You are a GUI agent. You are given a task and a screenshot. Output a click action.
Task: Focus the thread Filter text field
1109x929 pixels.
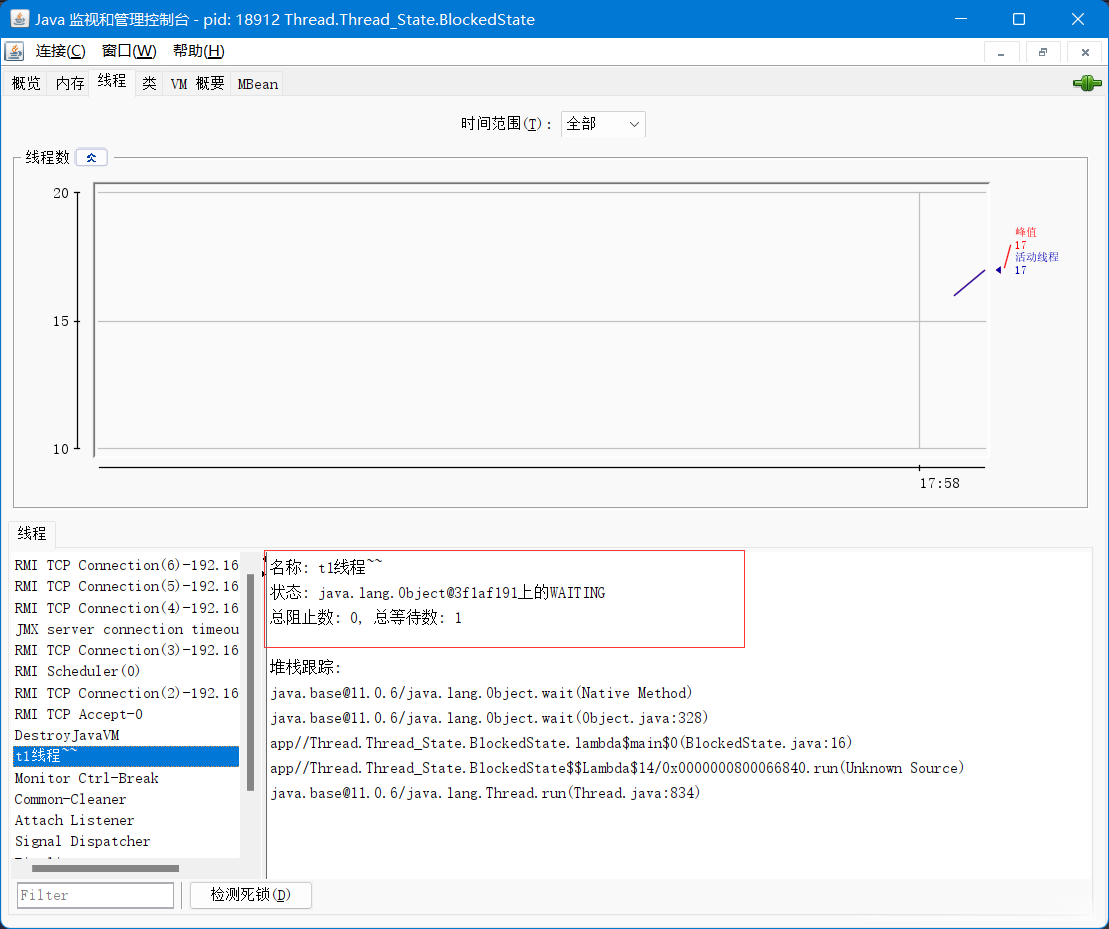pos(95,895)
